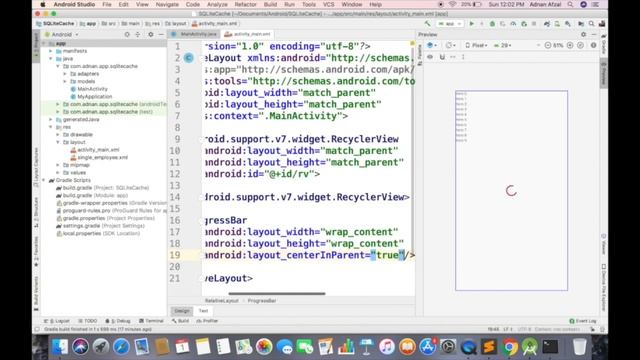Toggle Preview view options eye icon
The image size is (640, 360).
click(x=430, y=57)
